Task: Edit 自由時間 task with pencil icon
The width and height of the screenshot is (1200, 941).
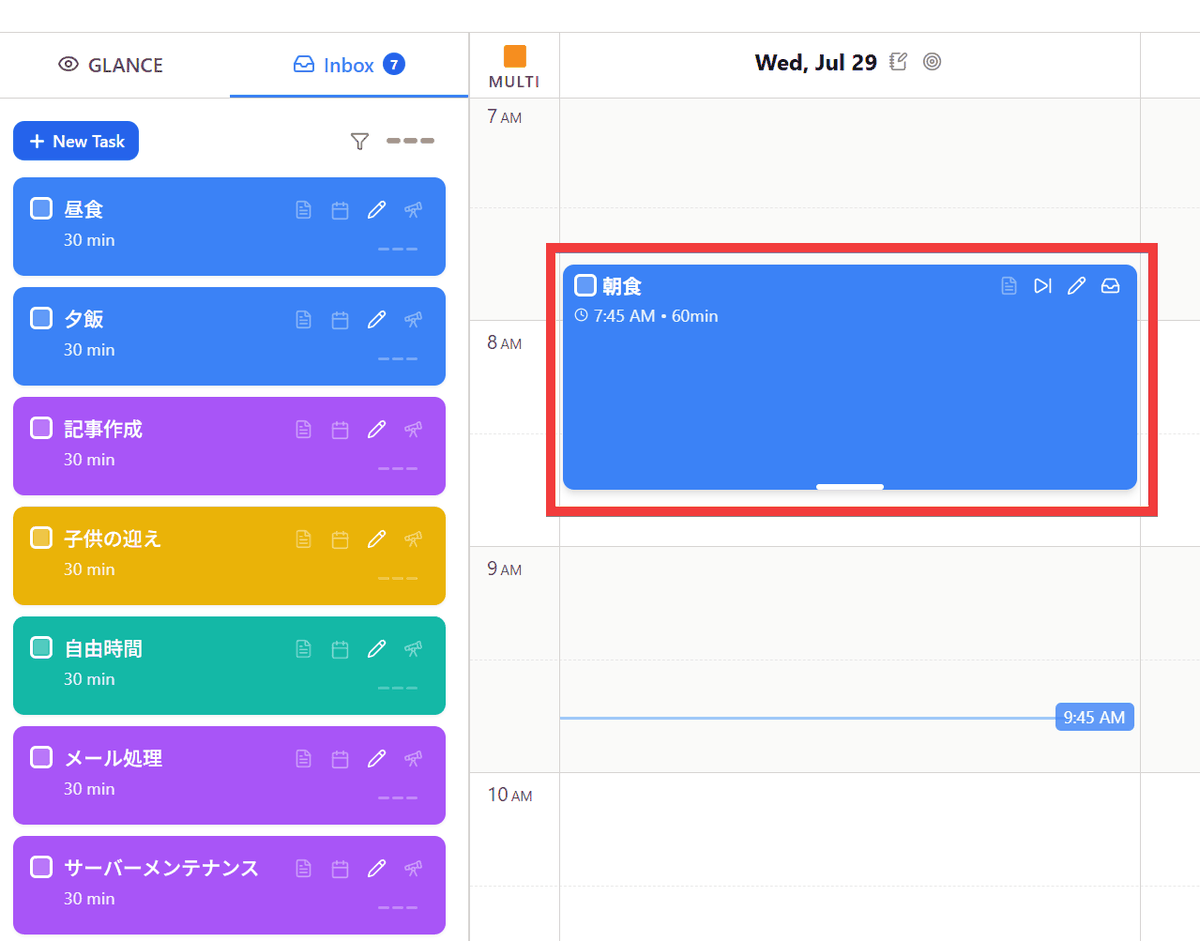Action: [x=376, y=649]
